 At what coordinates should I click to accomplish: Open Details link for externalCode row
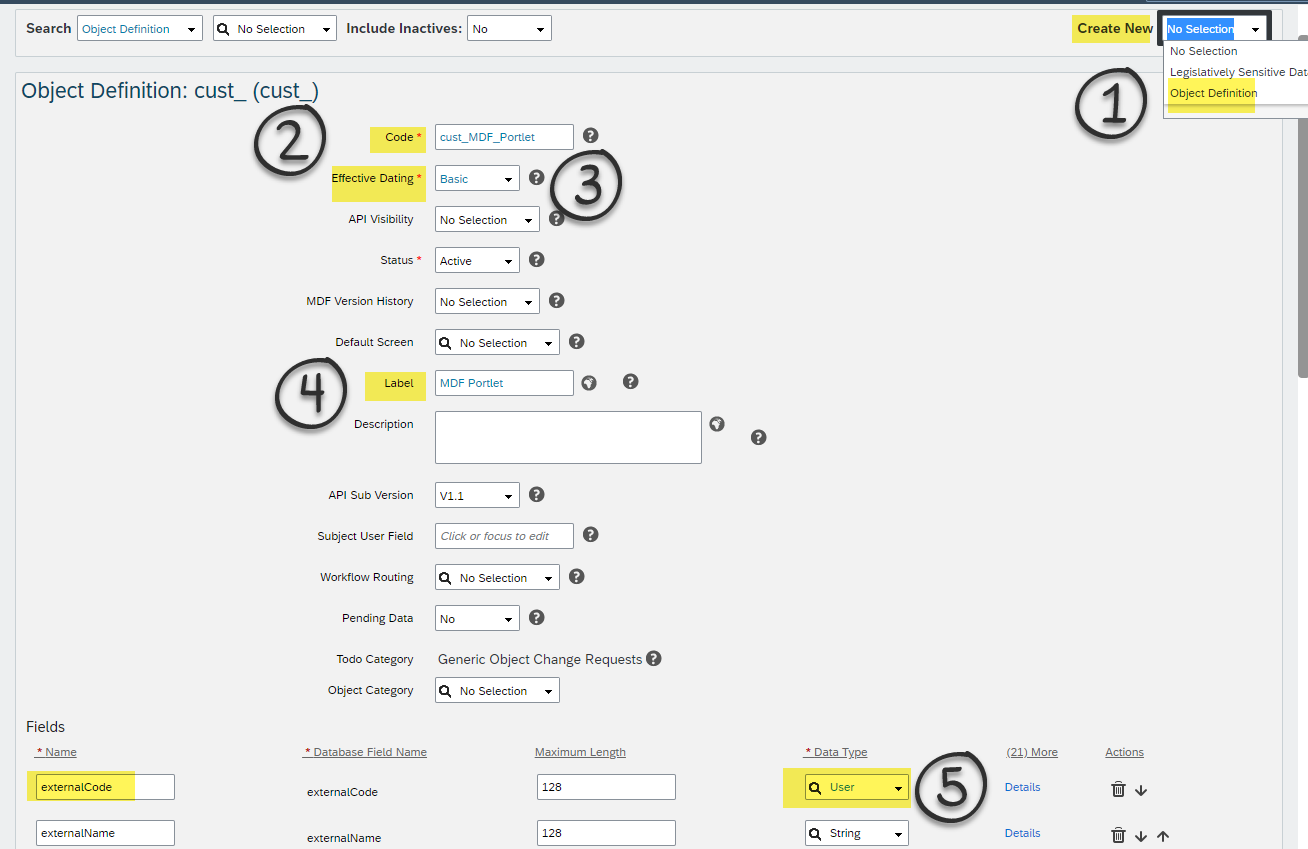coord(1022,787)
